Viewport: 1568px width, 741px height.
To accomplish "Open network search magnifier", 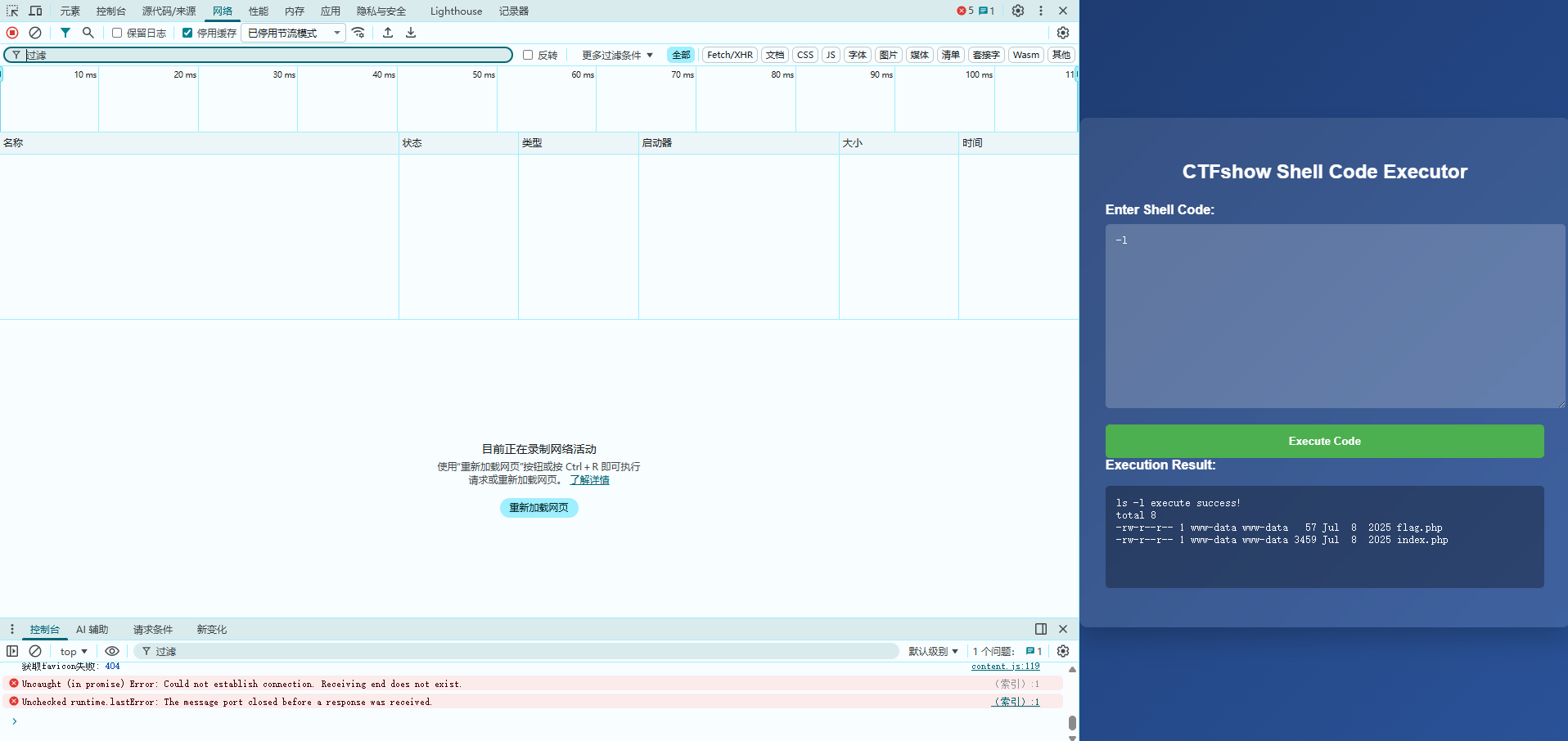I will coord(88,33).
